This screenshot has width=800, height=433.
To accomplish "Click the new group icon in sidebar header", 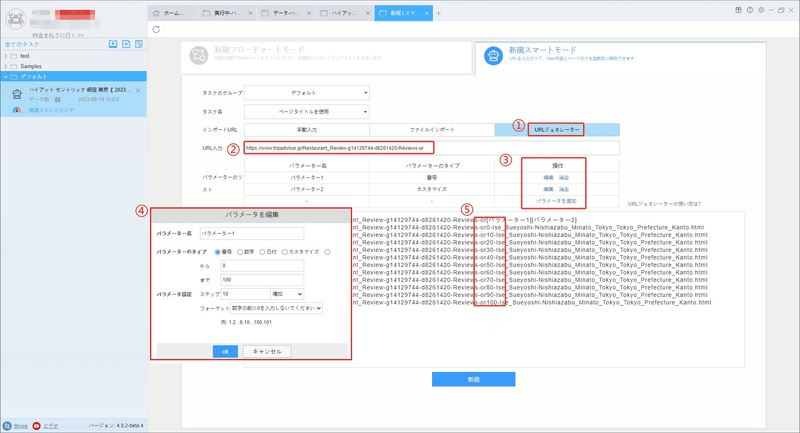I will pyautogui.click(x=126, y=44).
